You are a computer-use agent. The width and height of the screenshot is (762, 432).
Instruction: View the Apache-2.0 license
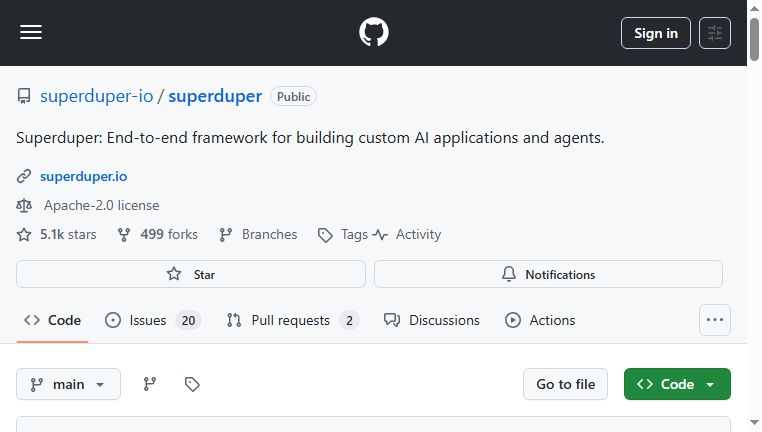[101, 206]
